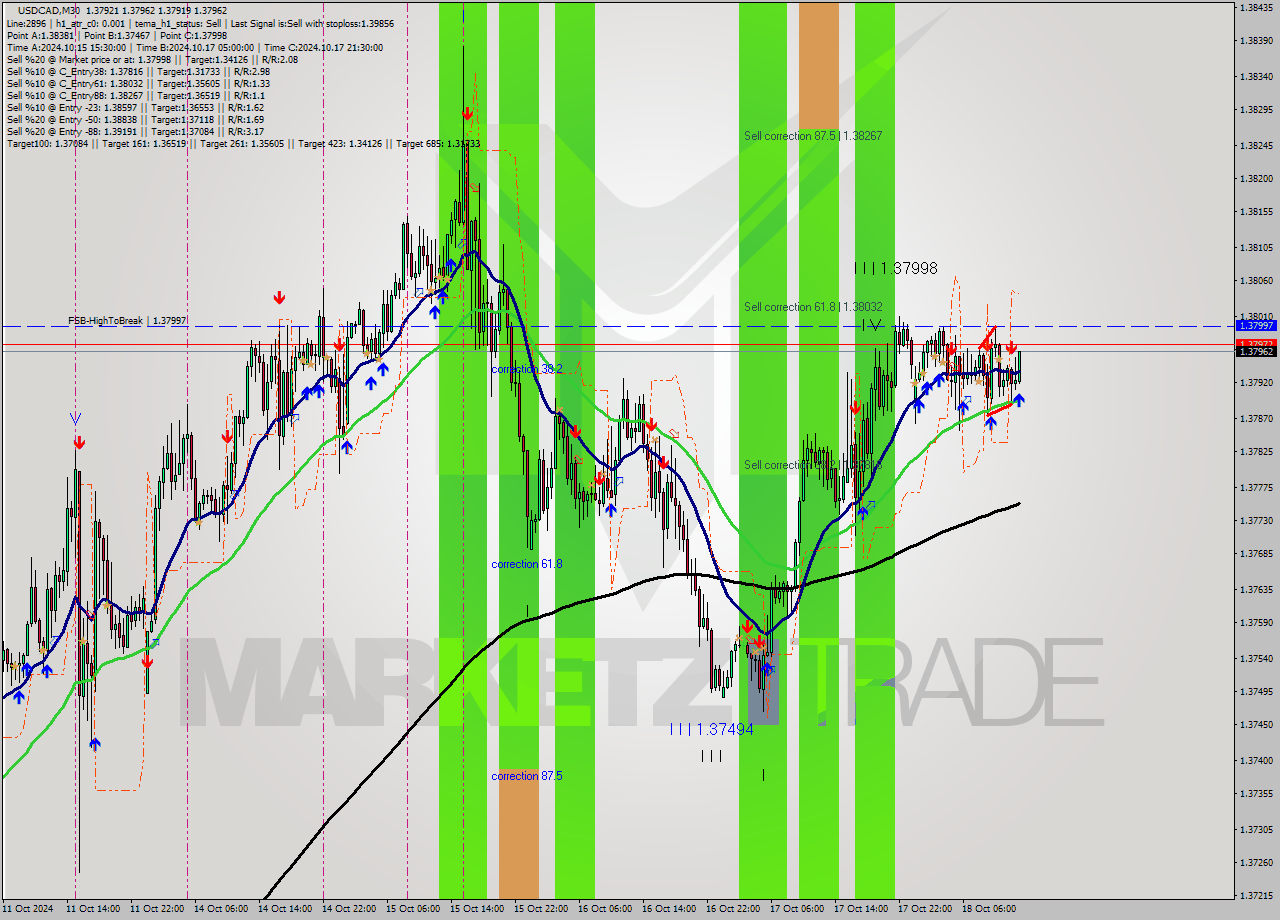Click the 1.37355 price axis label
Screen dimensions: 1280x920
pyautogui.click(x=1256, y=794)
